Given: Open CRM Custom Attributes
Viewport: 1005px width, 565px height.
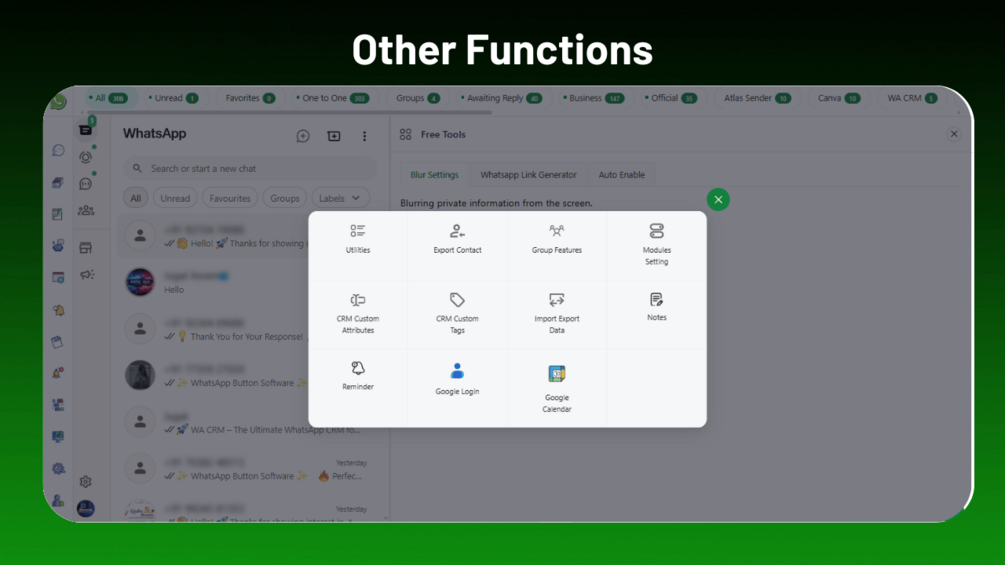Looking at the screenshot, I should click(358, 313).
